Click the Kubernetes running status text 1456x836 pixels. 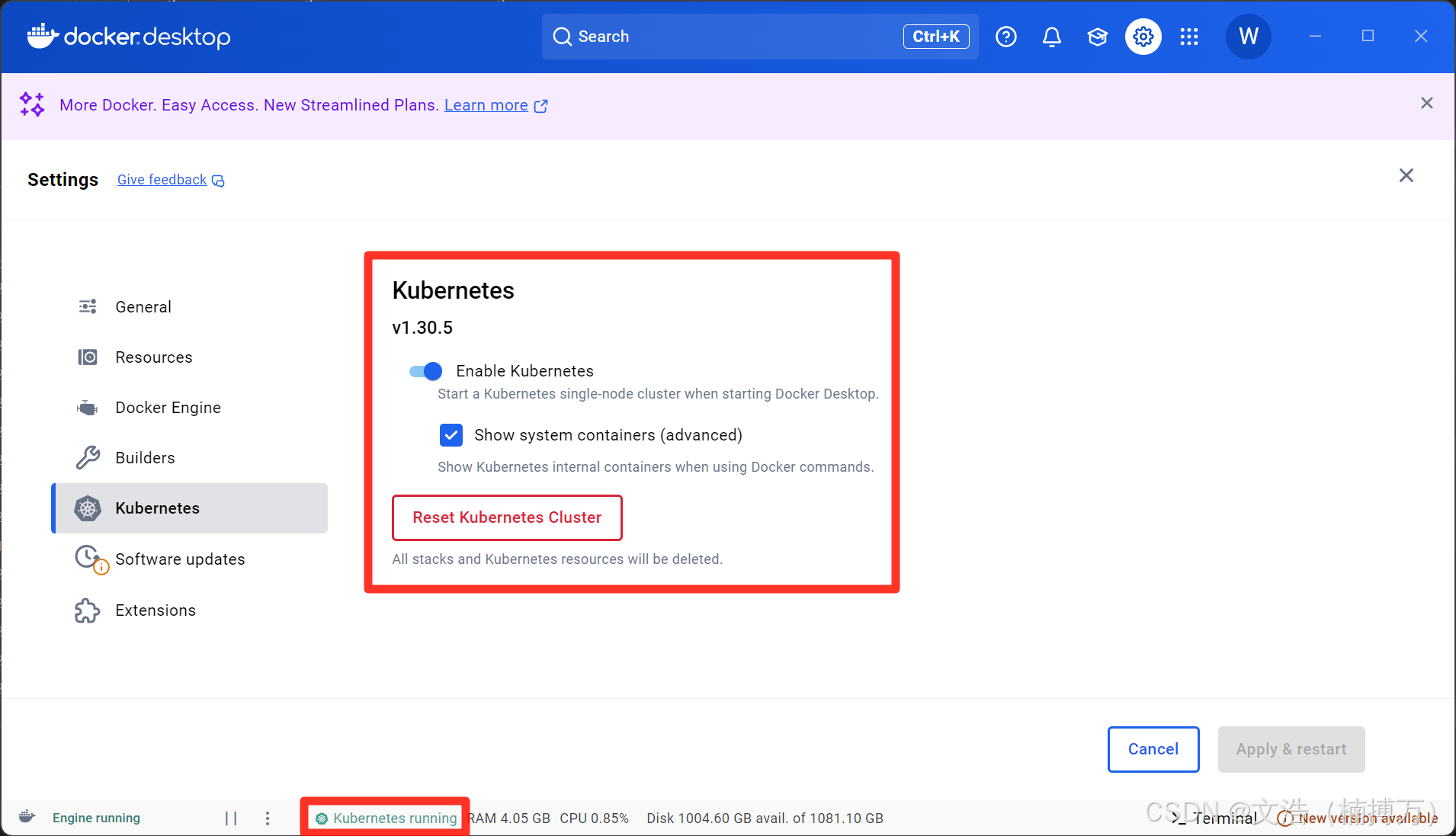click(x=395, y=818)
